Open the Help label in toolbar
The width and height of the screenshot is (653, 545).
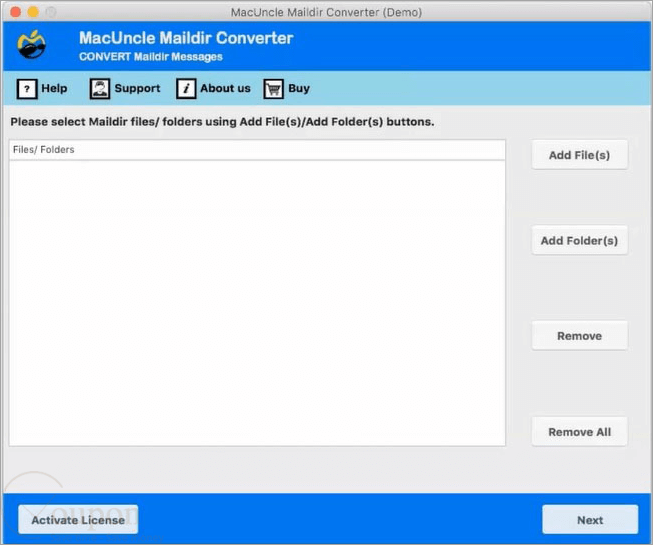click(54, 88)
